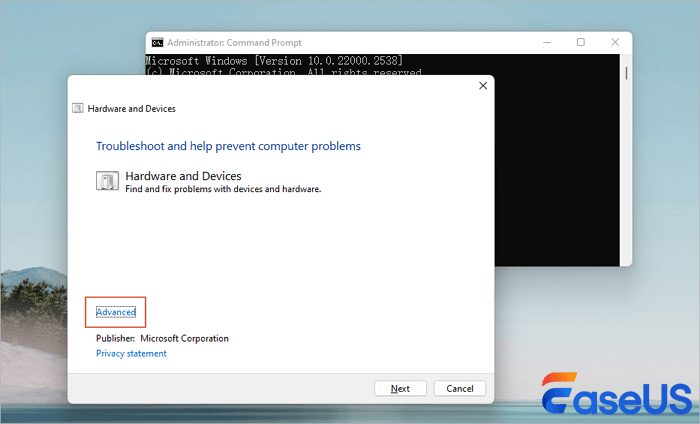Click the 'Hardware and Devices' dialog title text
Screen dimensions: 700x424
click(131, 108)
